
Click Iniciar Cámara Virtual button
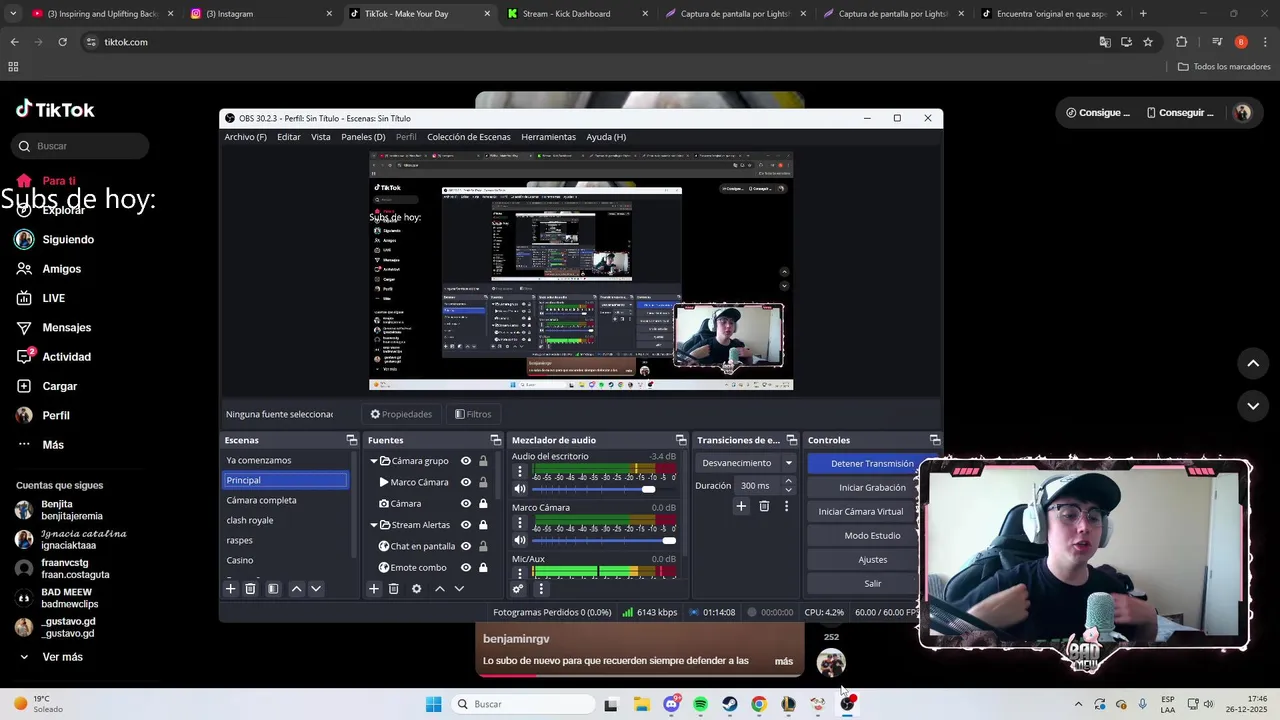(861, 511)
